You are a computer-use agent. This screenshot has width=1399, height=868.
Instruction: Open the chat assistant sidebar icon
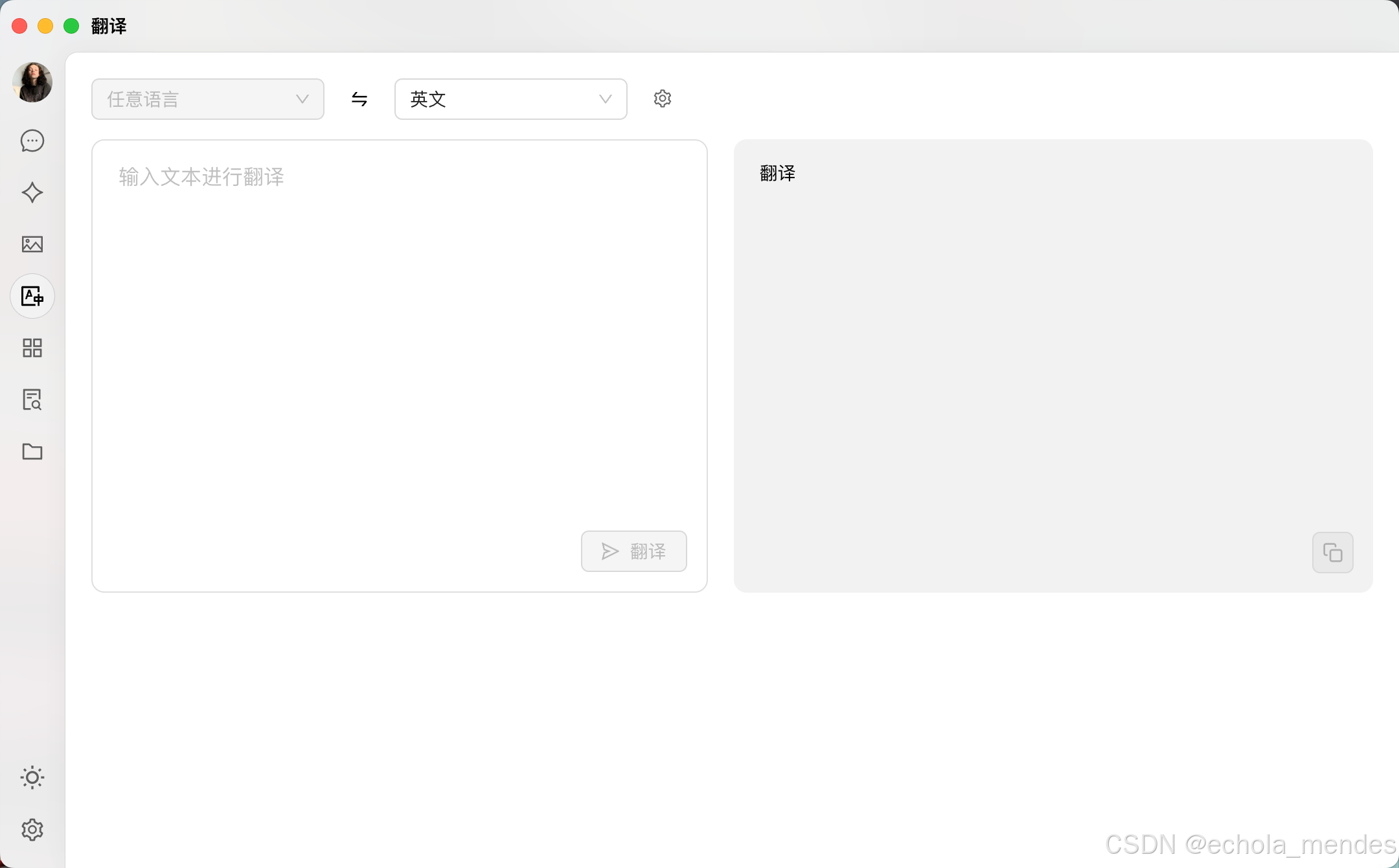32,141
